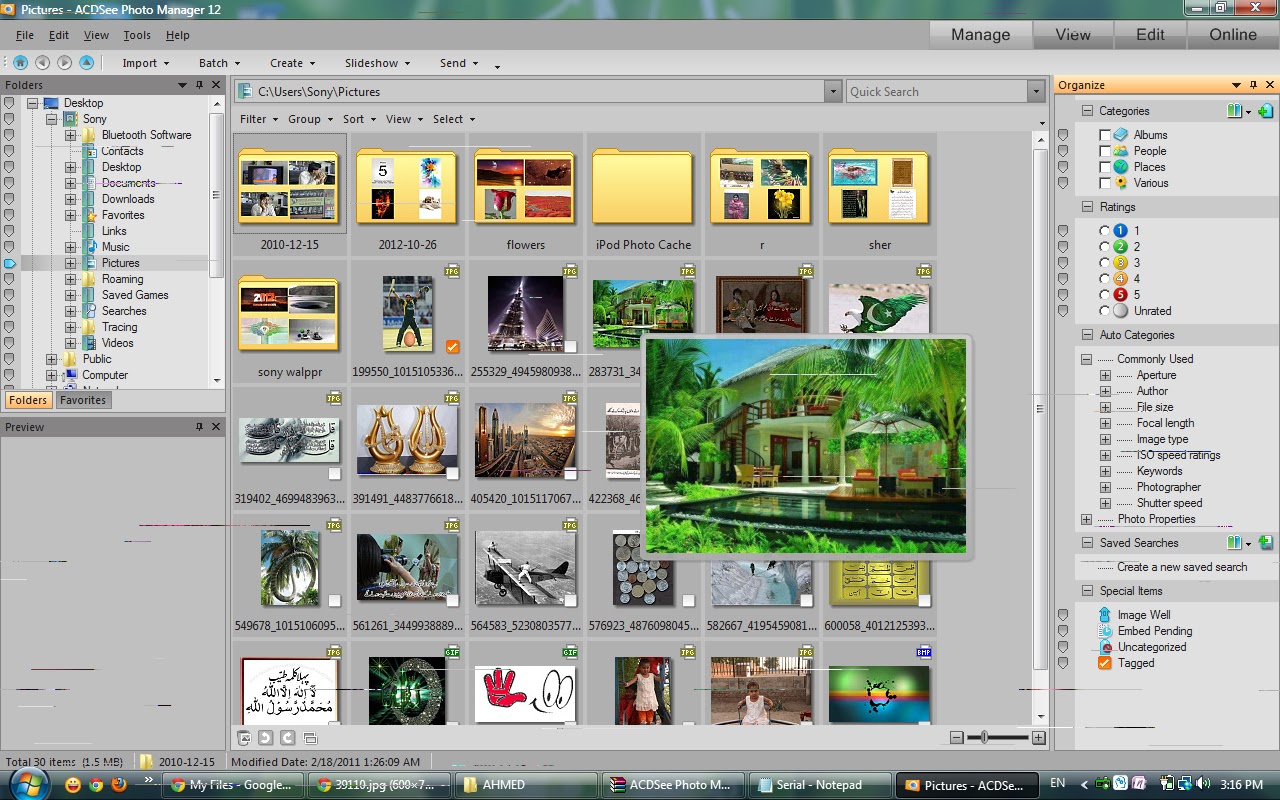Switch to the Favorites tab
The width and height of the screenshot is (1280, 800).
[x=83, y=400]
